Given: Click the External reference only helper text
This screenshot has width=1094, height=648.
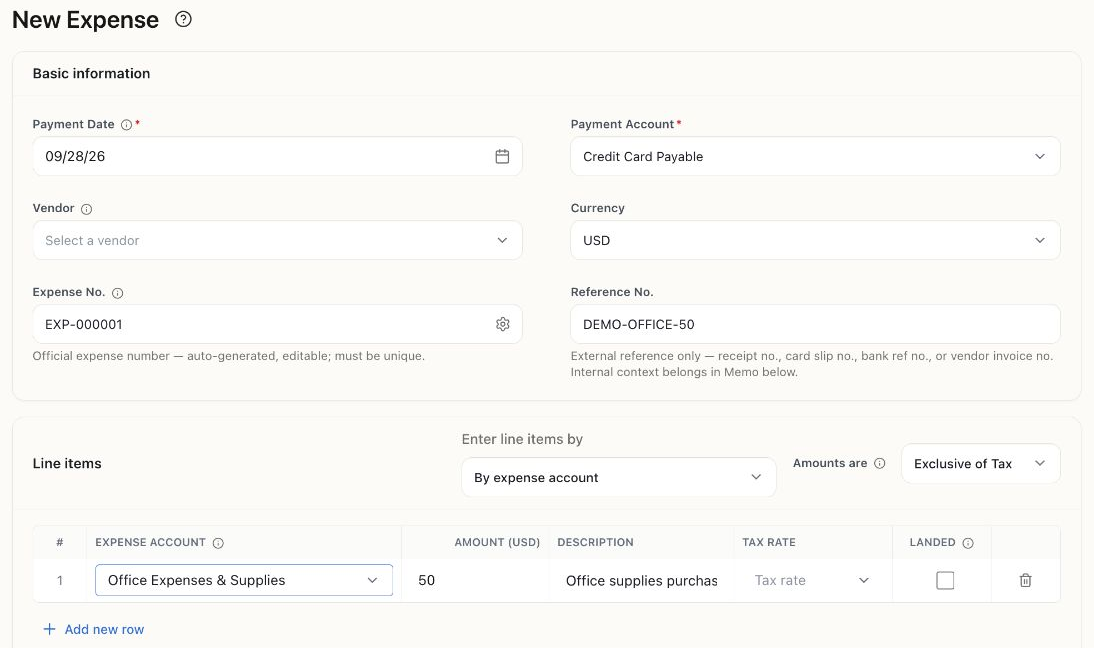Looking at the screenshot, I should click(811, 364).
